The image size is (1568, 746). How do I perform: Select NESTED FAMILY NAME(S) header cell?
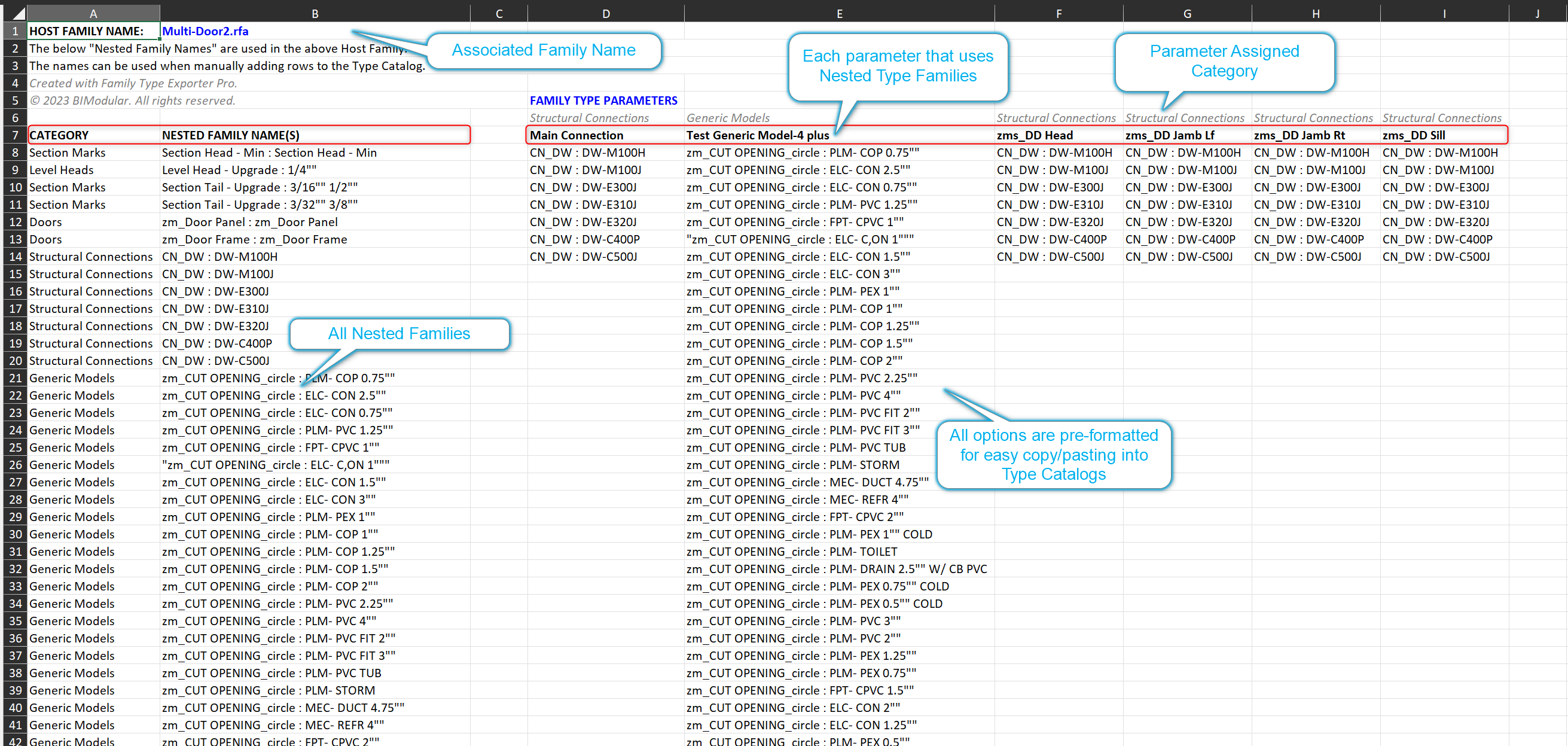click(230, 135)
